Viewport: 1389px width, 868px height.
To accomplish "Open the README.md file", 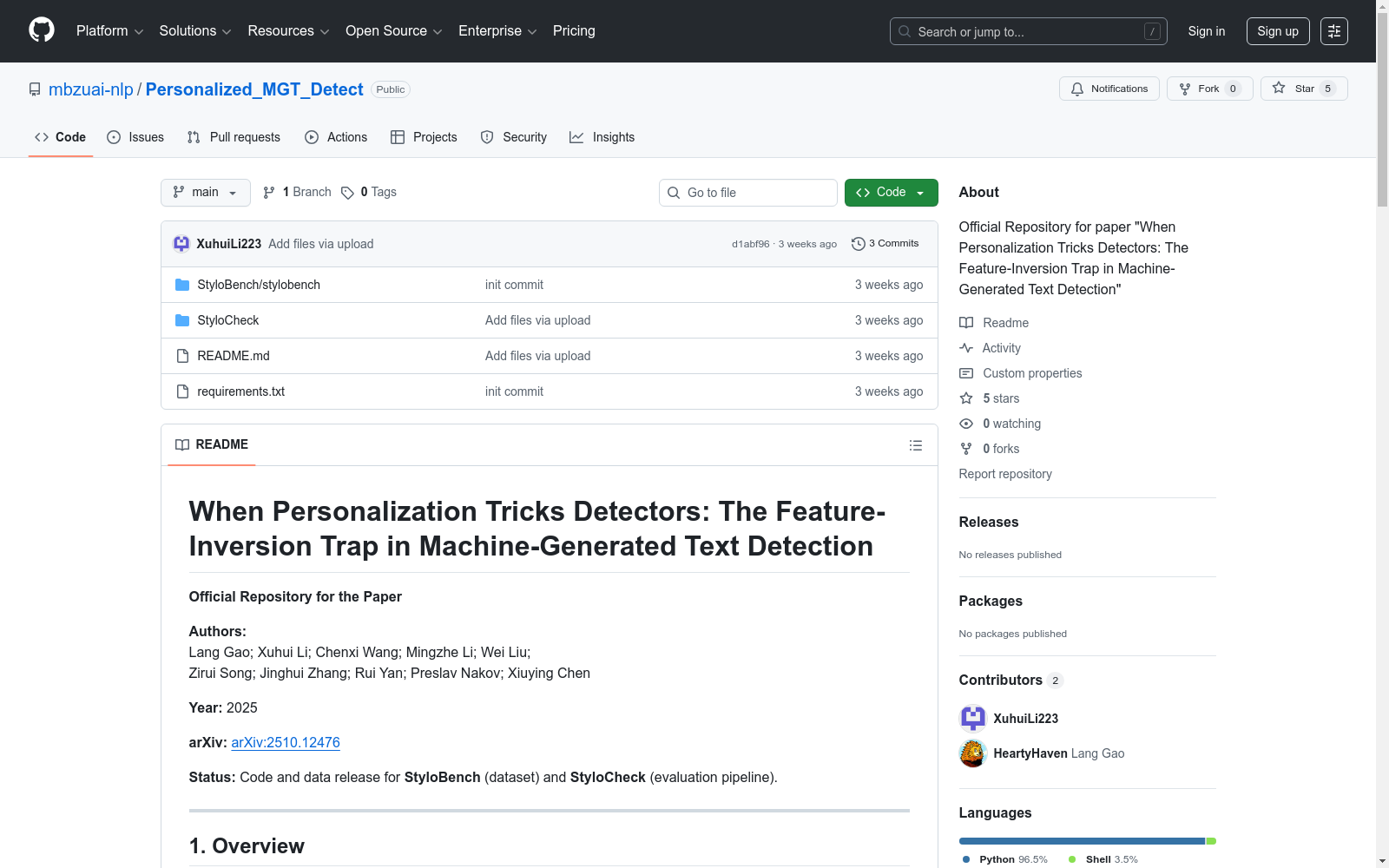I will 234,356.
